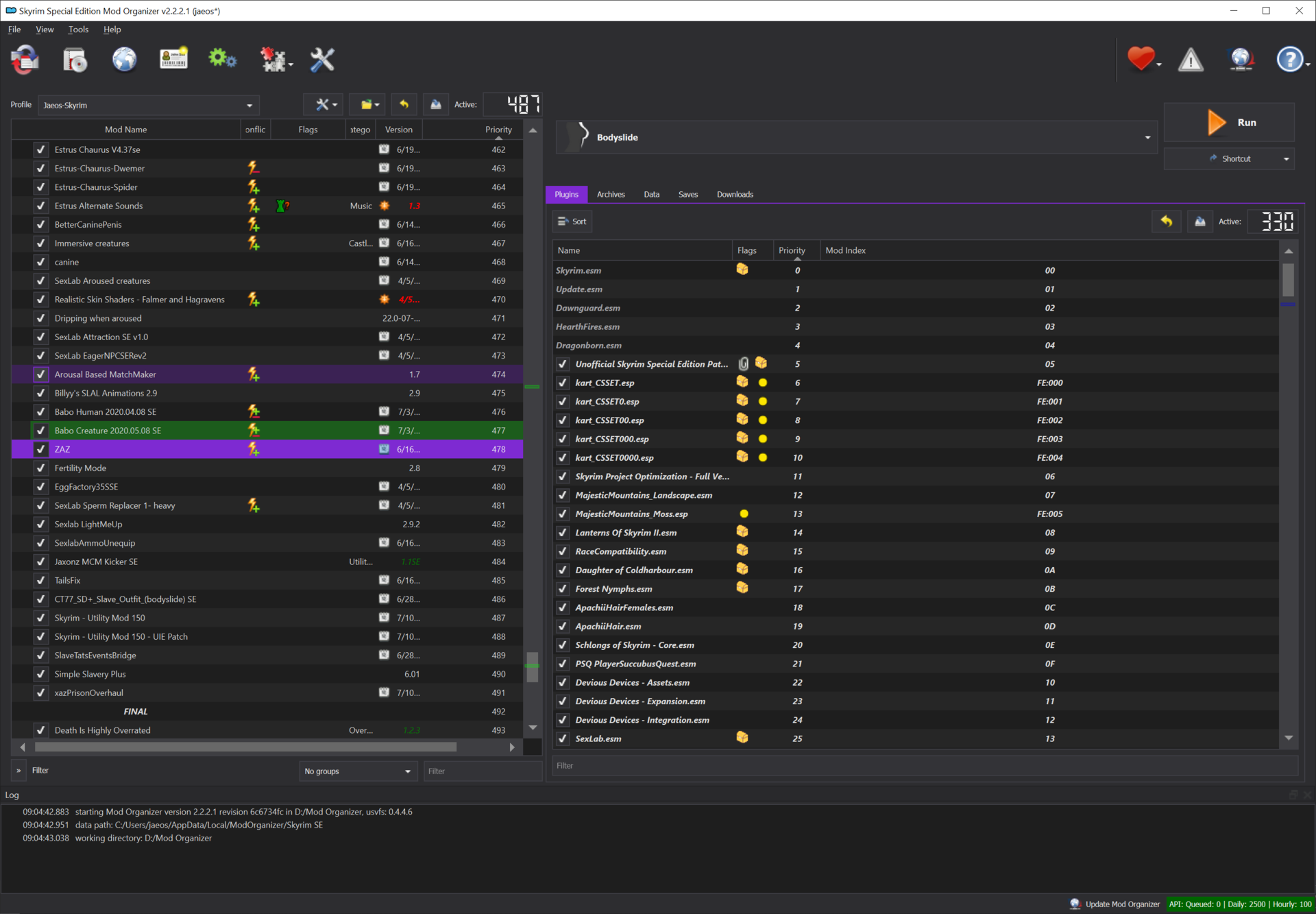Screen dimensions: 1316x914
Task: Click the archive flag icon for SexLab.esm
Action: [742, 738]
